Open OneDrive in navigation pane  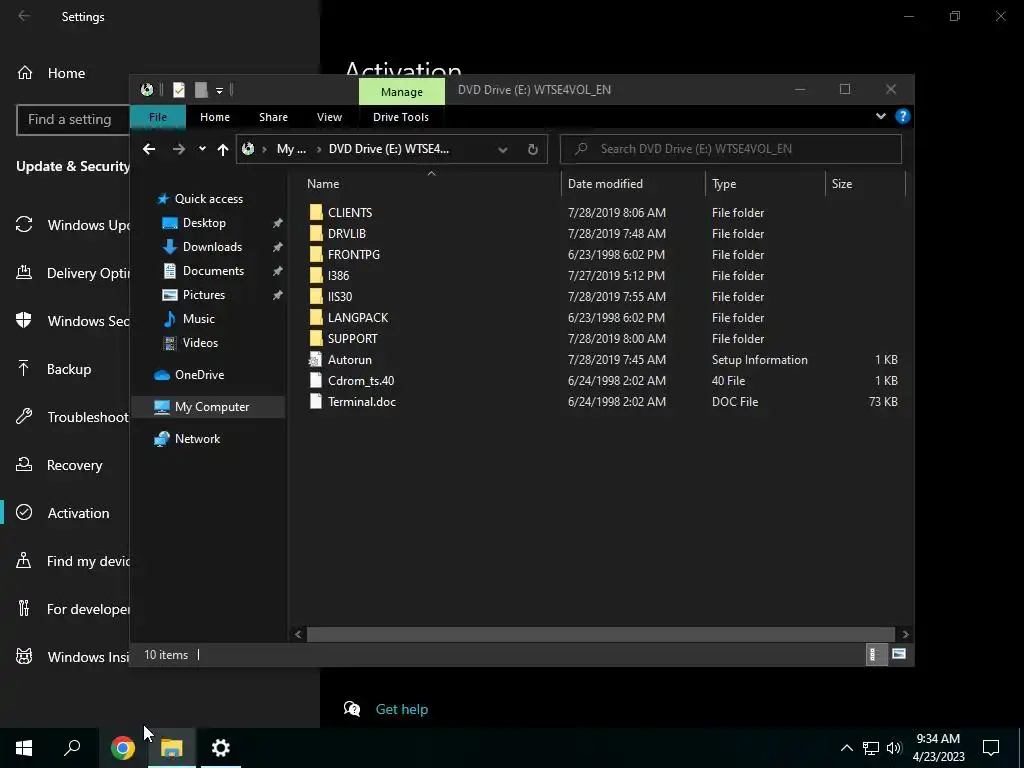199,375
